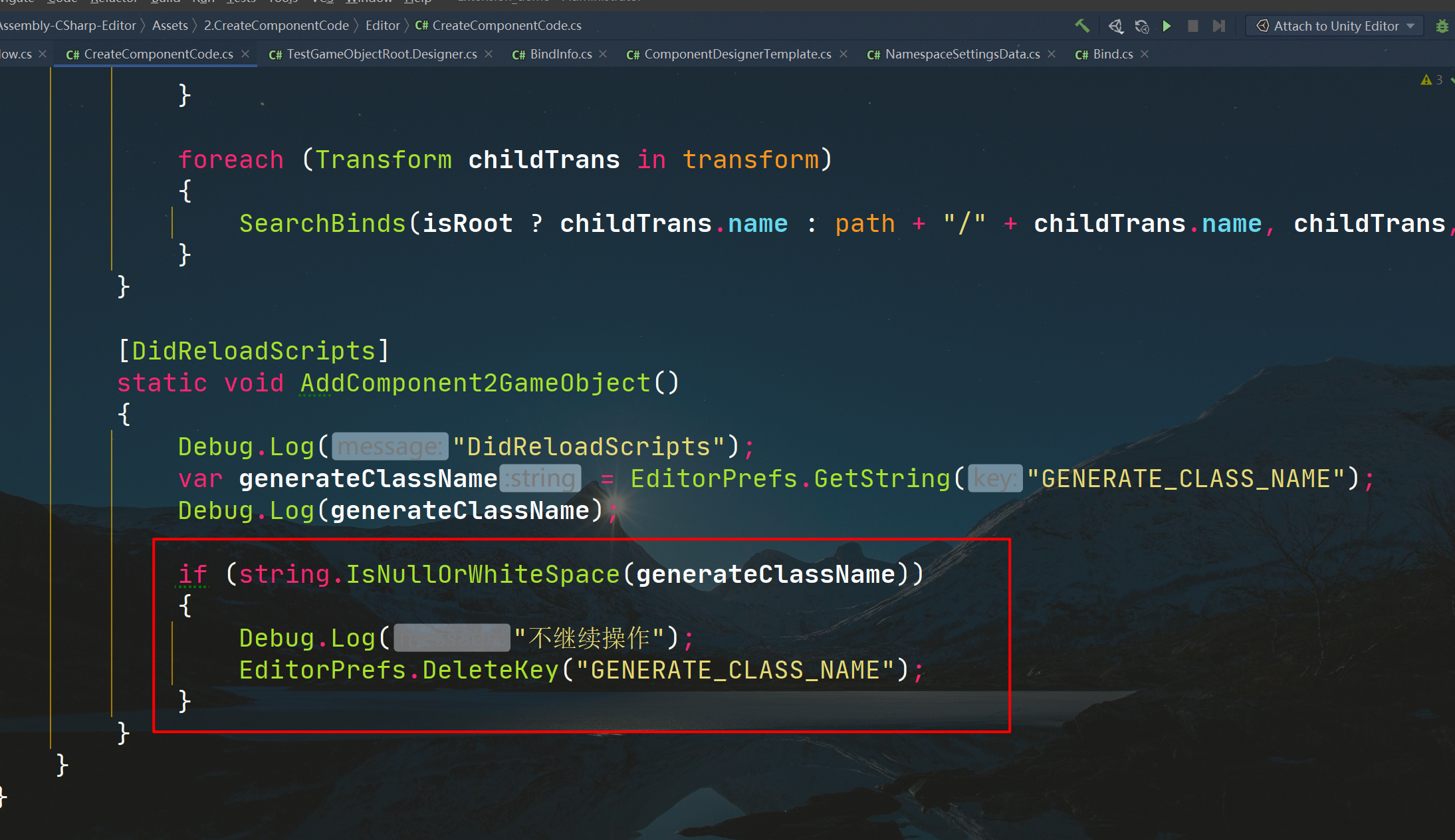This screenshot has height=840, width=1455.
Task: Click the Unity refresh assets icon
Action: (1141, 26)
